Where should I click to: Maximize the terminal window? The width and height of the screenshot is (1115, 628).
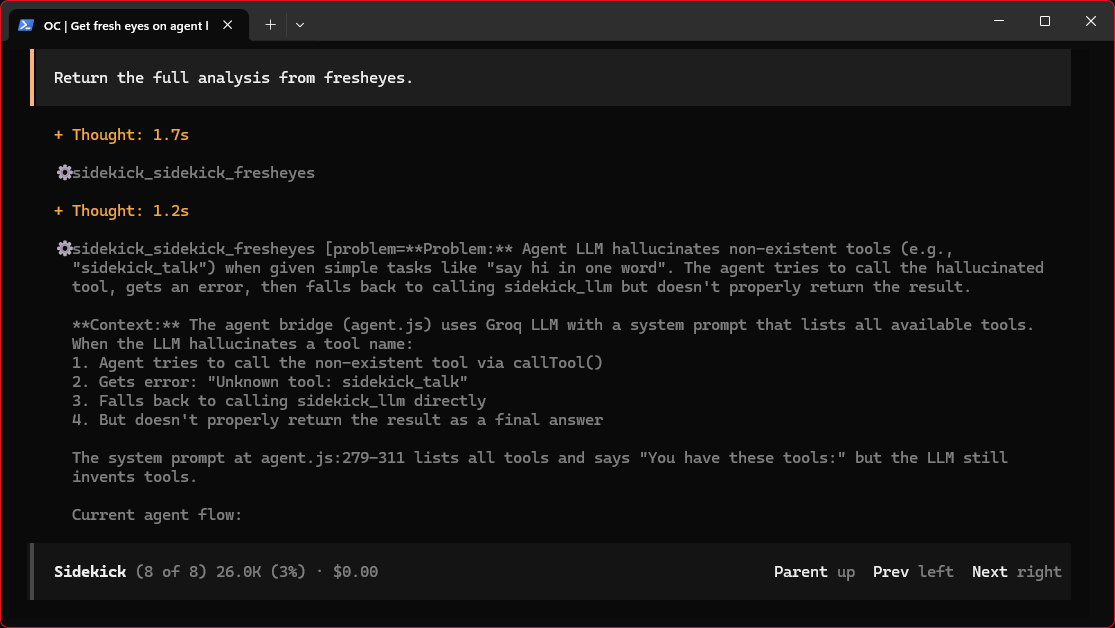[x=1045, y=21]
